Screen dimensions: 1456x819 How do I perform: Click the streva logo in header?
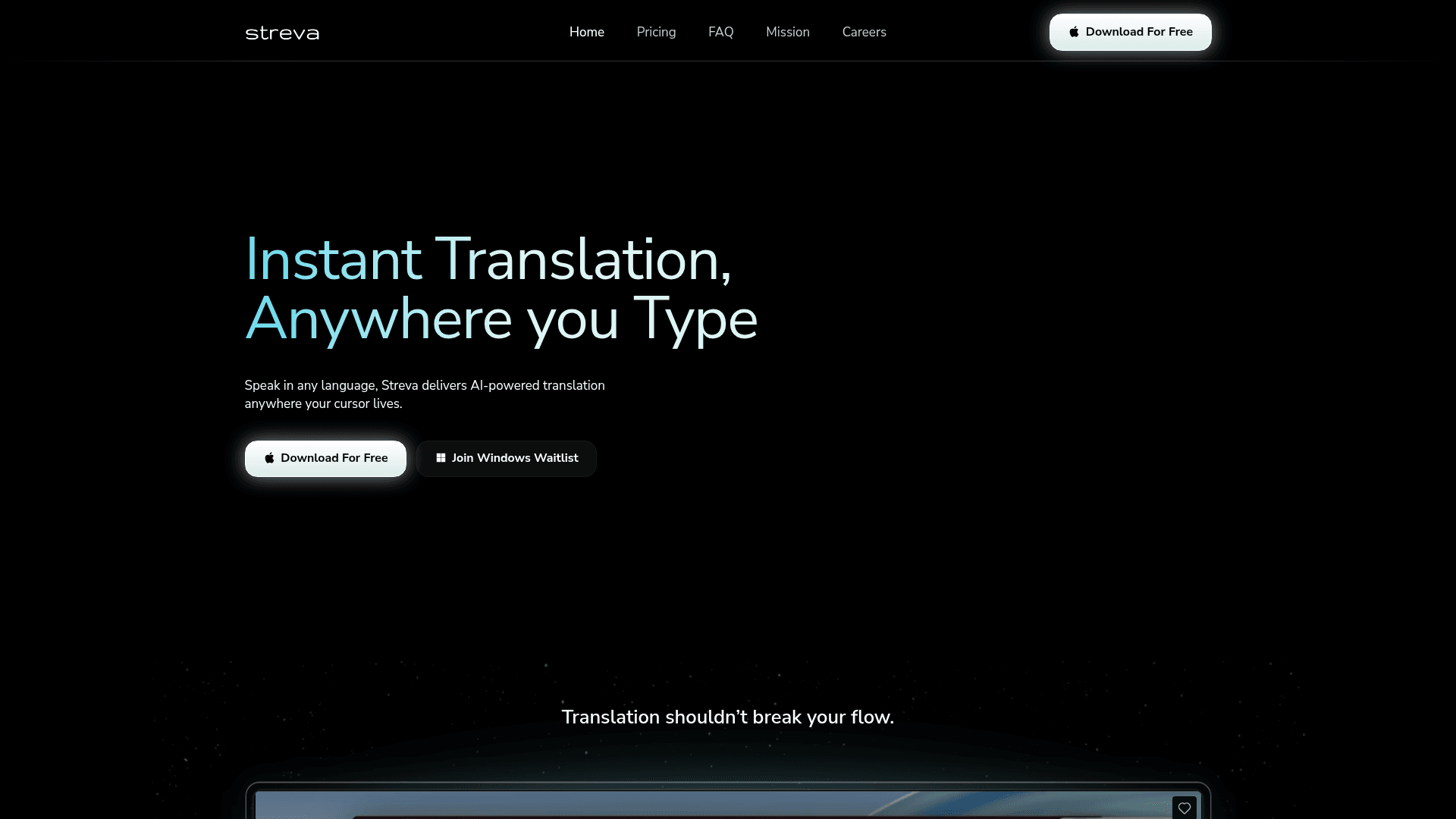[x=282, y=33]
